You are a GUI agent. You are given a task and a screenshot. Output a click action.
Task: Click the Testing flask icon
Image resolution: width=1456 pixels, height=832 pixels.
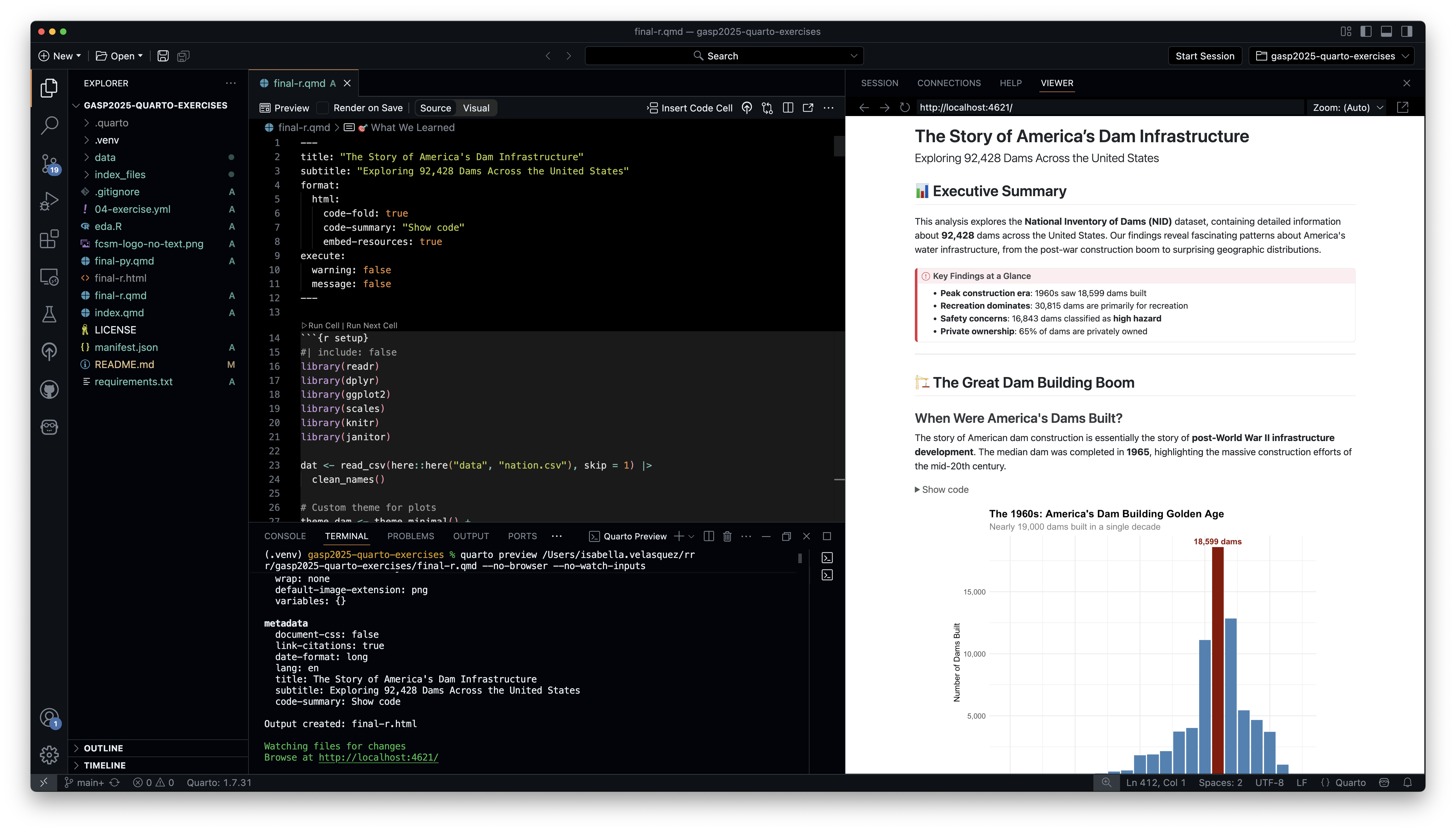[49, 314]
